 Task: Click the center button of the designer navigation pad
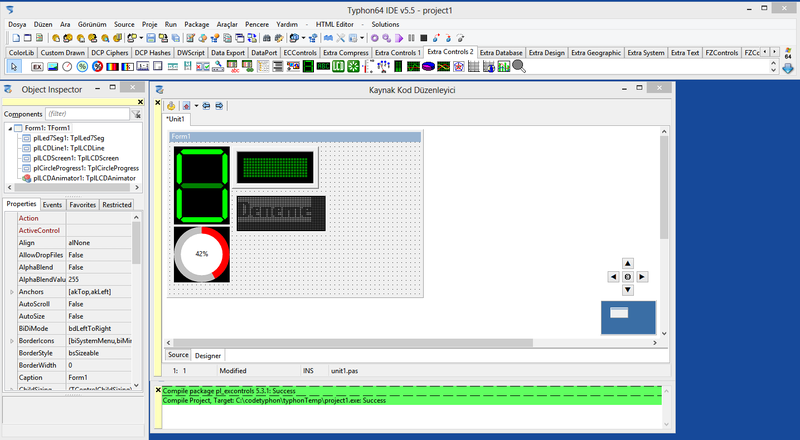point(628,277)
